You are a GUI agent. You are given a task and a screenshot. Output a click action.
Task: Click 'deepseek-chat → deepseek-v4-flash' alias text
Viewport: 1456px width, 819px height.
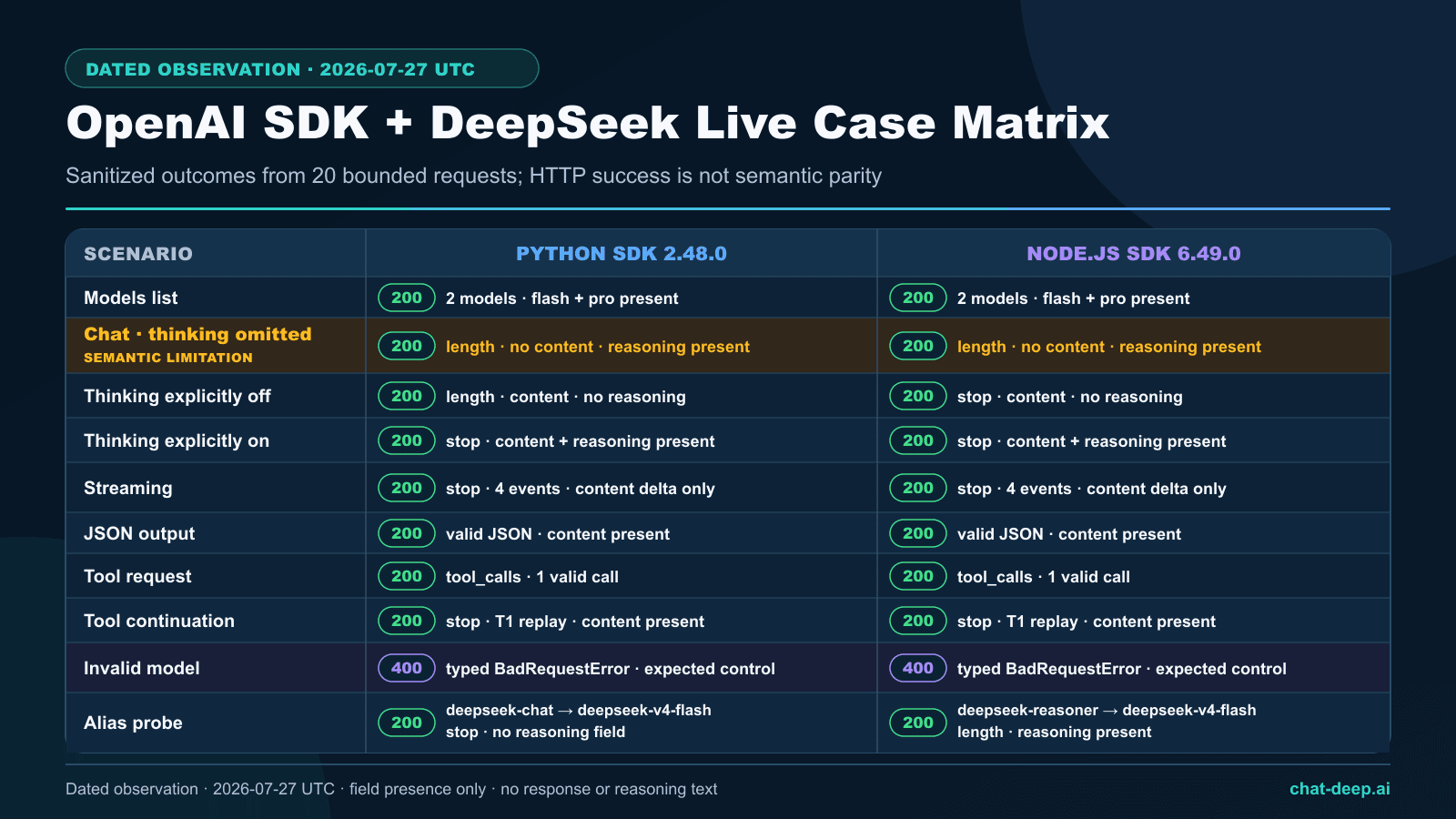579,710
